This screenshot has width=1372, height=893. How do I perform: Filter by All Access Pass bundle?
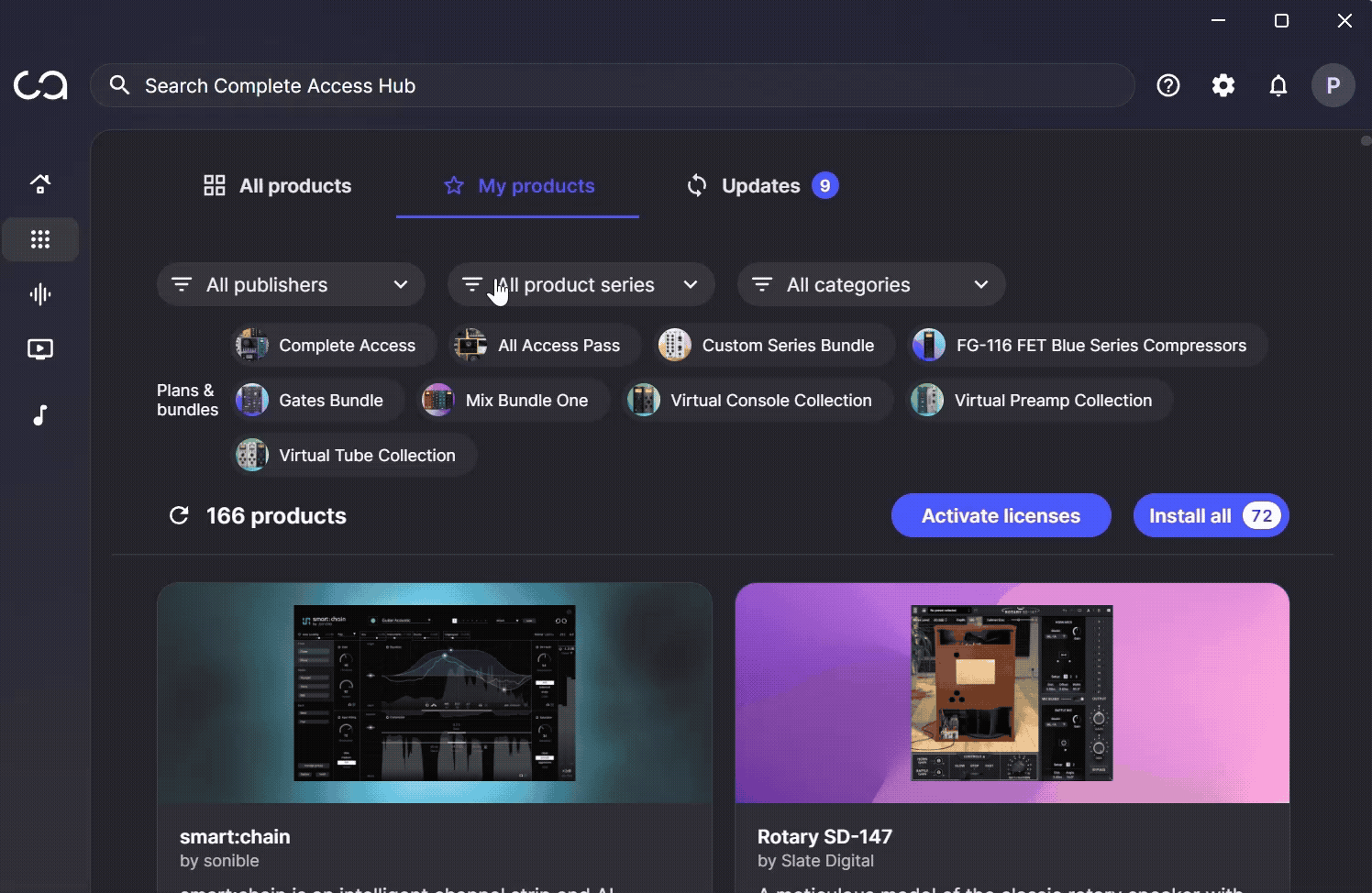click(546, 345)
